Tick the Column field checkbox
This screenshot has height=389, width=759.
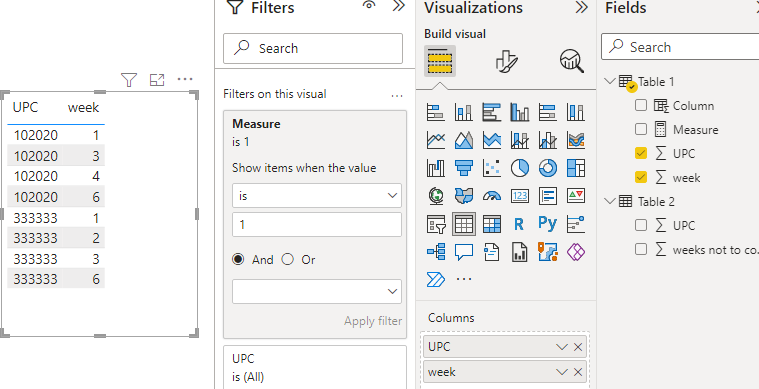(640, 105)
